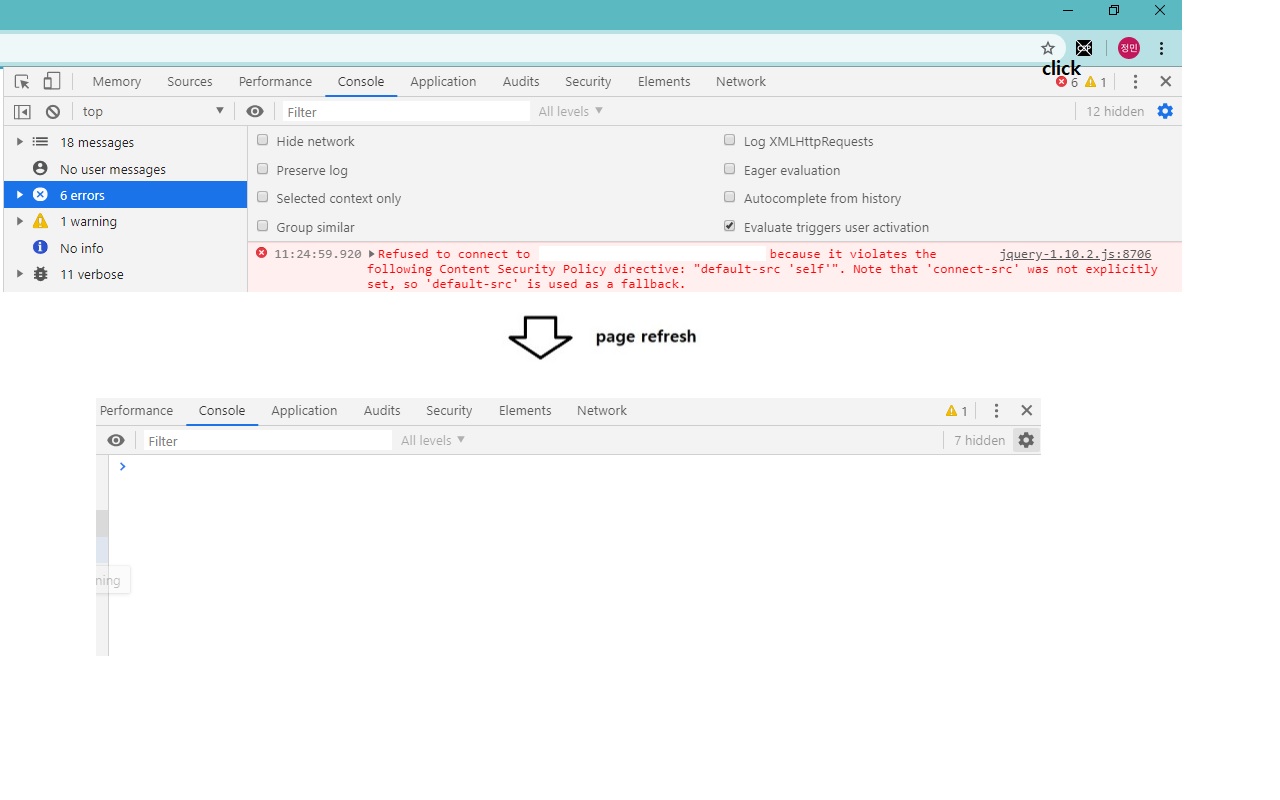Screen dimensions: 1280x800
Task: Clear the console messages
Action: [x=53, y=111]
